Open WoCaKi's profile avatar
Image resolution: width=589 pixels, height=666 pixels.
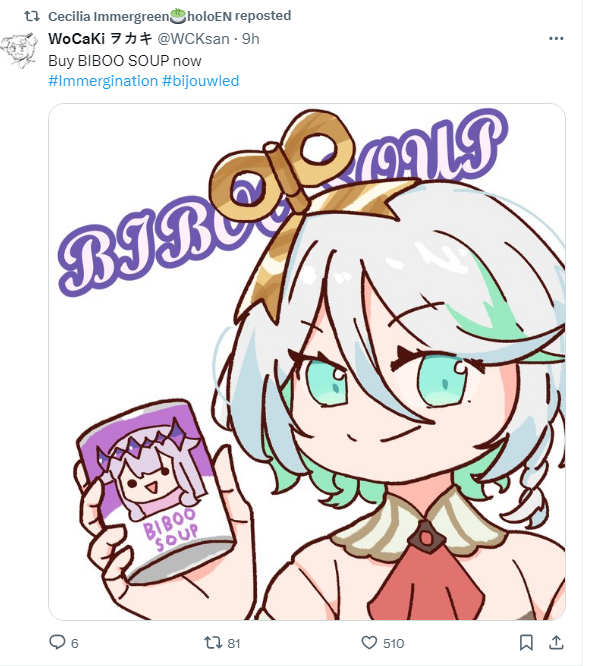click(x=19, y=51)
